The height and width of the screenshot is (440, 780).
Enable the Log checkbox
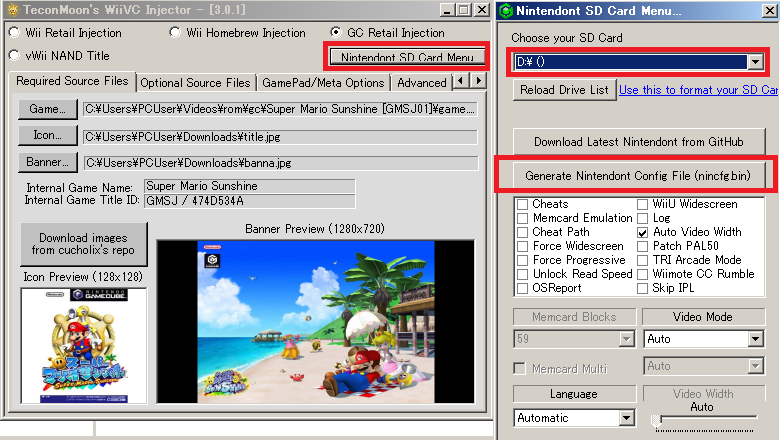pos(643,218)
